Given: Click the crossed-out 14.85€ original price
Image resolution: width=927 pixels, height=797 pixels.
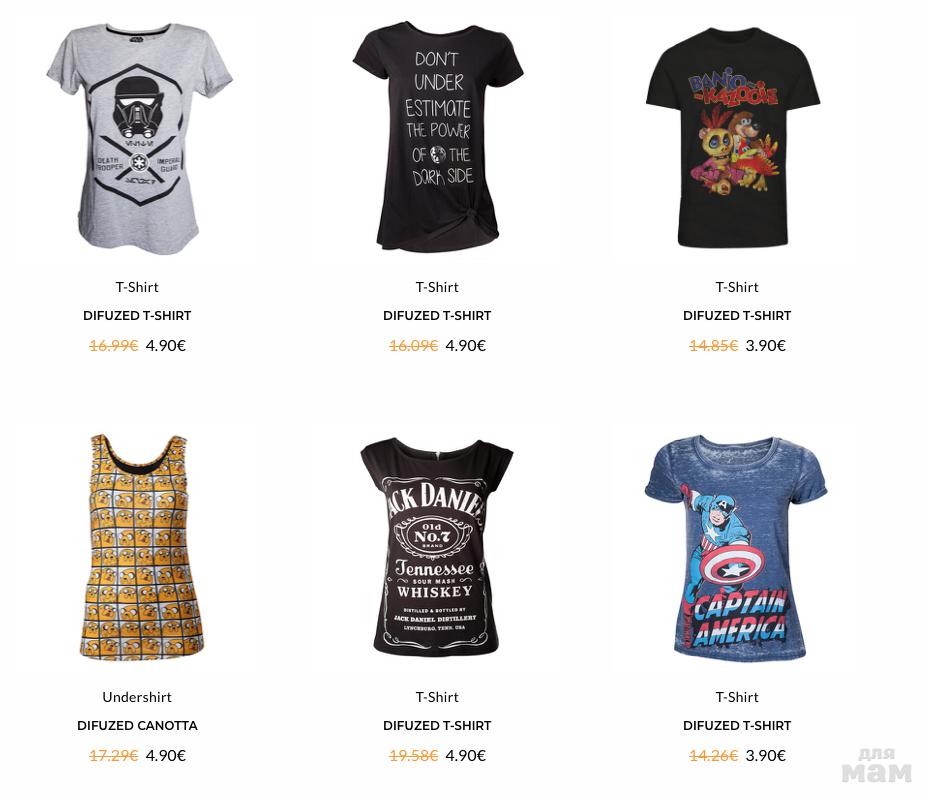Looking at the screenshot, I should pyautogui.click(x=714, y=346).
